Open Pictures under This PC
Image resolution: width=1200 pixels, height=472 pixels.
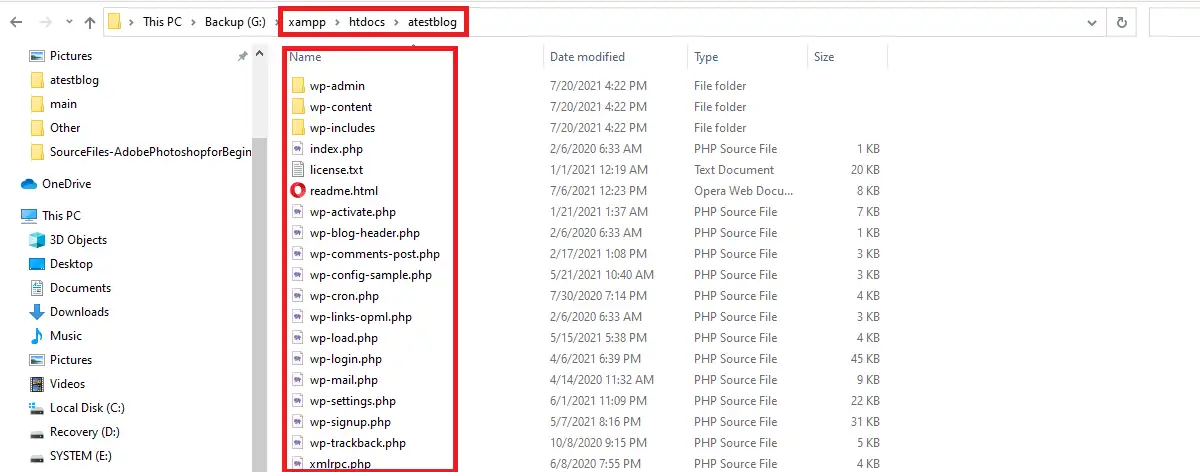click(71, 360)
